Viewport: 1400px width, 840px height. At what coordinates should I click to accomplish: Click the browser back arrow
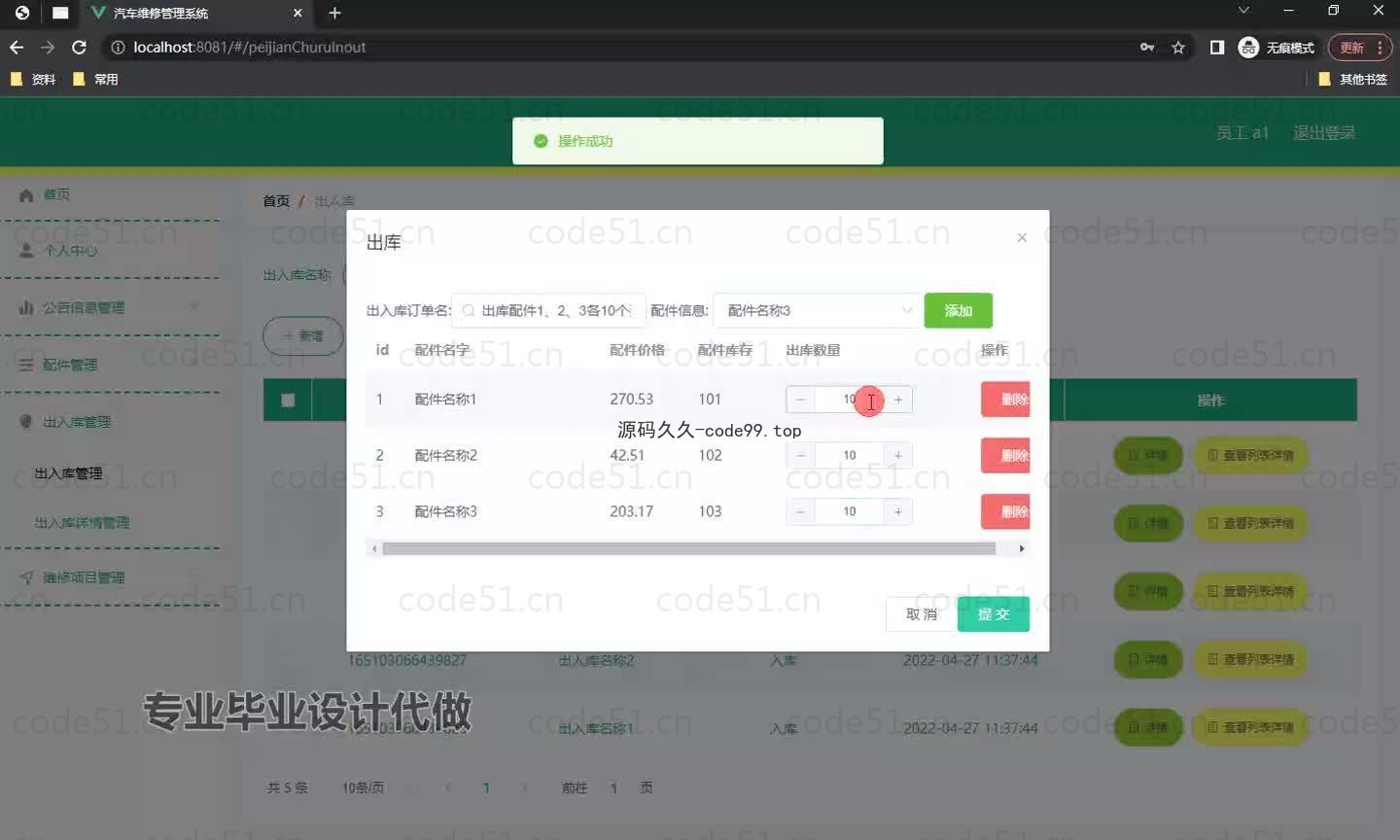pyautogui.click(x=17, y=47)
